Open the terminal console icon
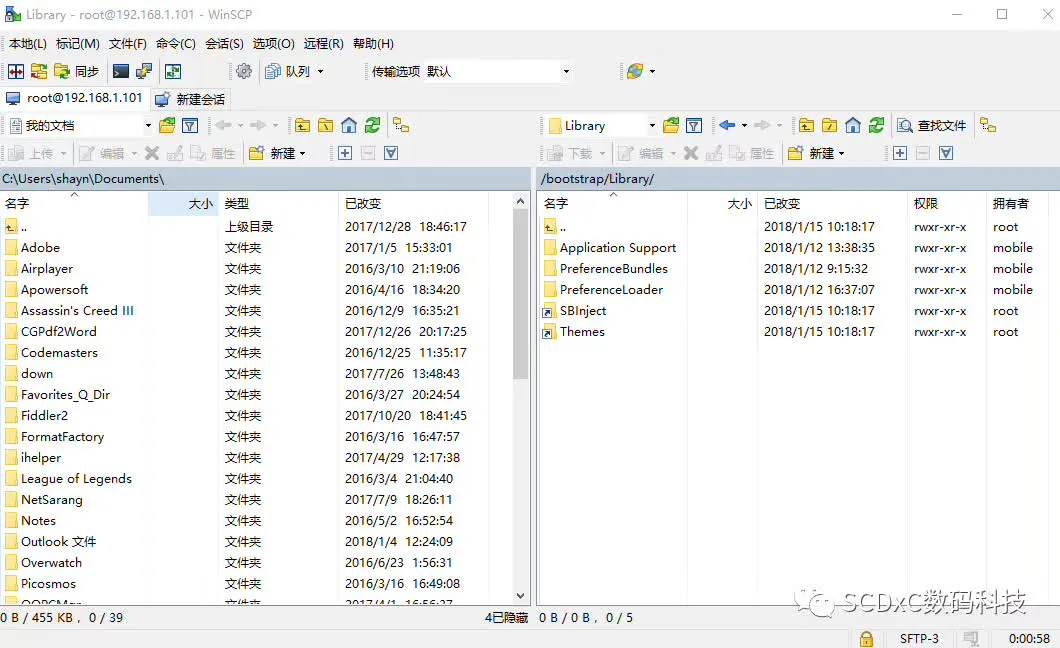Image resolution: width=1060 pixels, height=648 pixels. [121, 71]
